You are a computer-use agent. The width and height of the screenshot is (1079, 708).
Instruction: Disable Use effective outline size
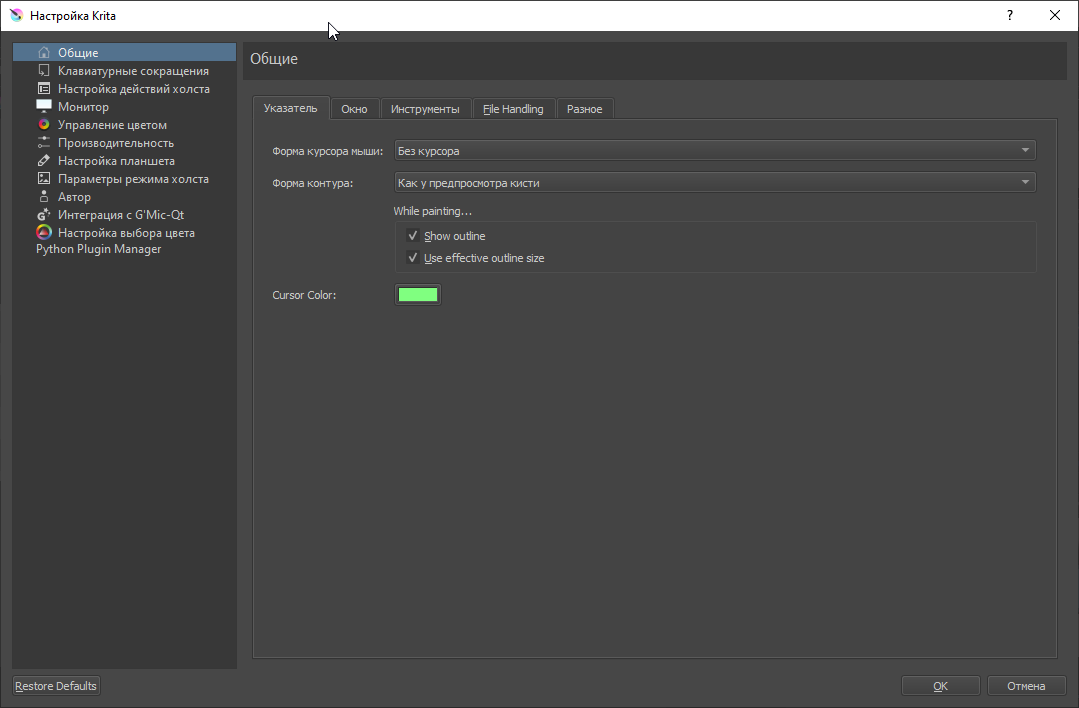pos(413,258)
